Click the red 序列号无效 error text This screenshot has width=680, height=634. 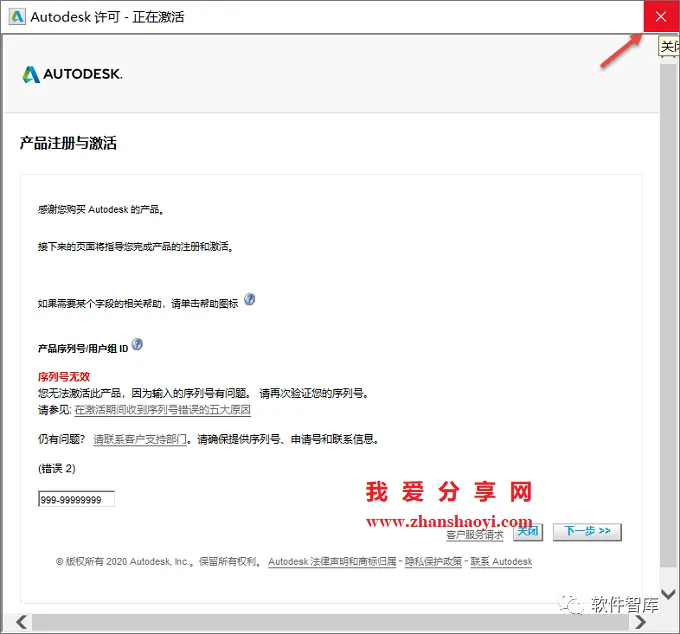point(64,376)
